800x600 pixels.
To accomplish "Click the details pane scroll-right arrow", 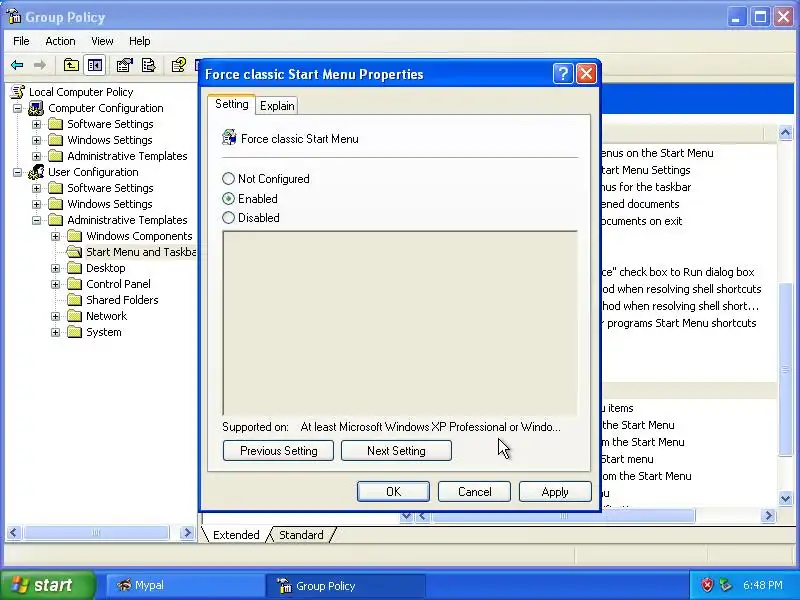I will [768, 516].
